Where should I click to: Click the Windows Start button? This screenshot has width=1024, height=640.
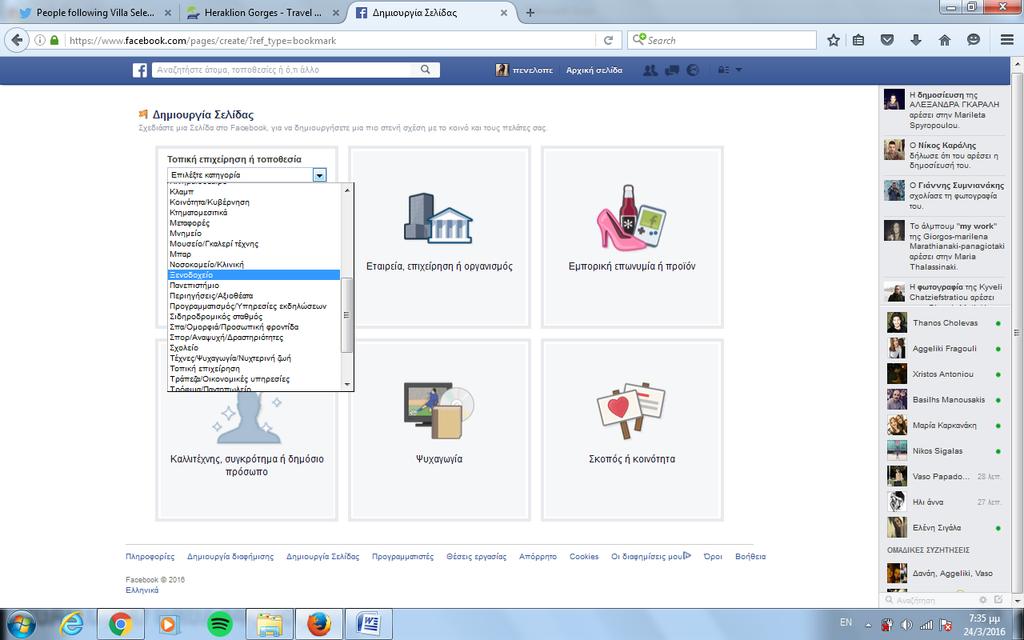(x=22, y=624)
